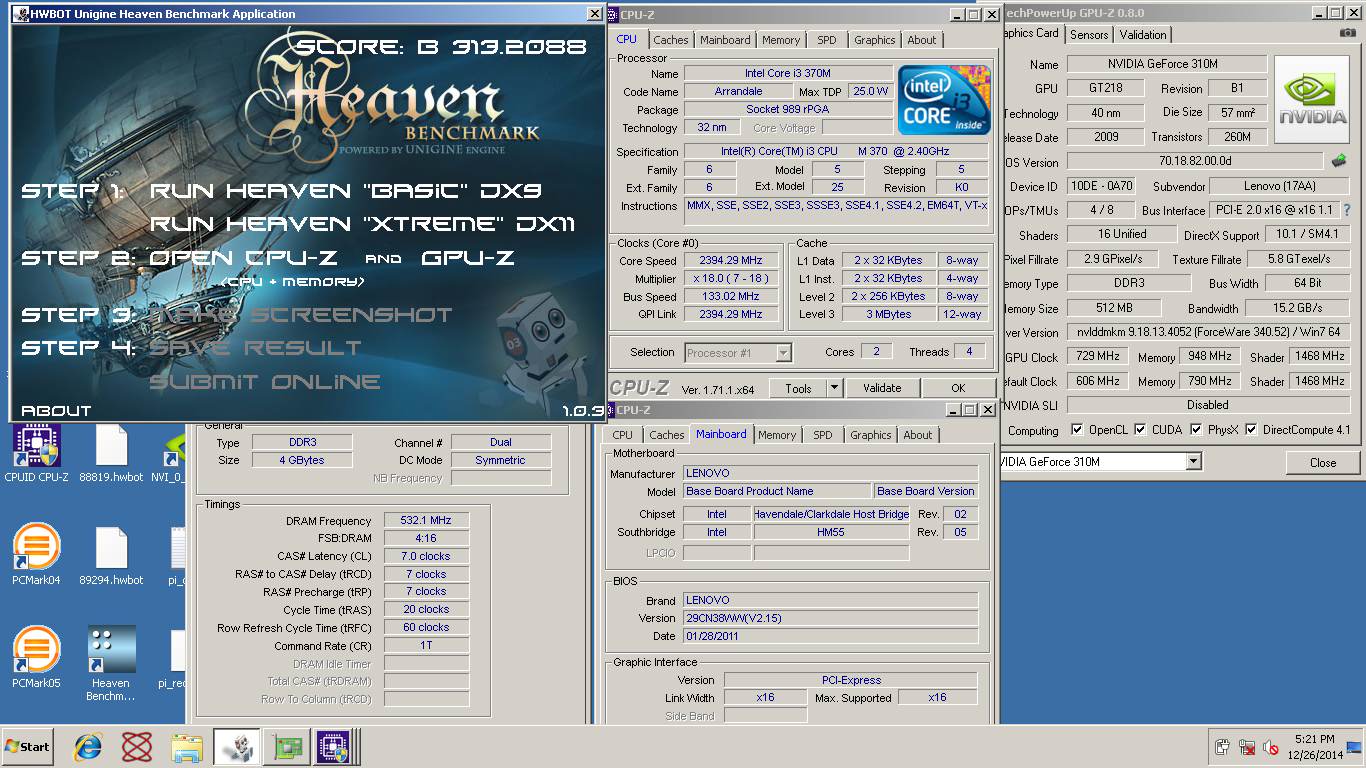Click the Tools button in CPU-Z
The image size is (1366, 768).
point(798,388)
